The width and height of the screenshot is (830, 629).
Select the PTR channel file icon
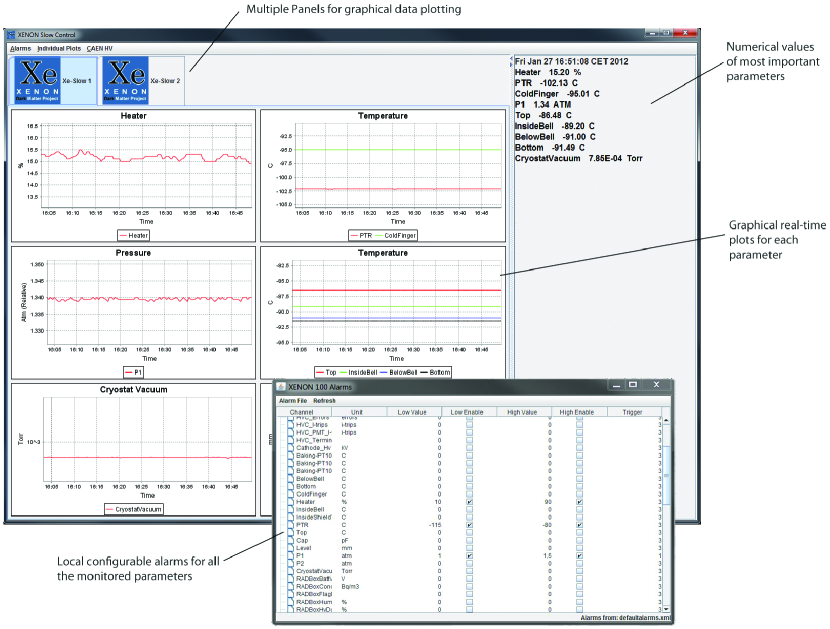288,525
